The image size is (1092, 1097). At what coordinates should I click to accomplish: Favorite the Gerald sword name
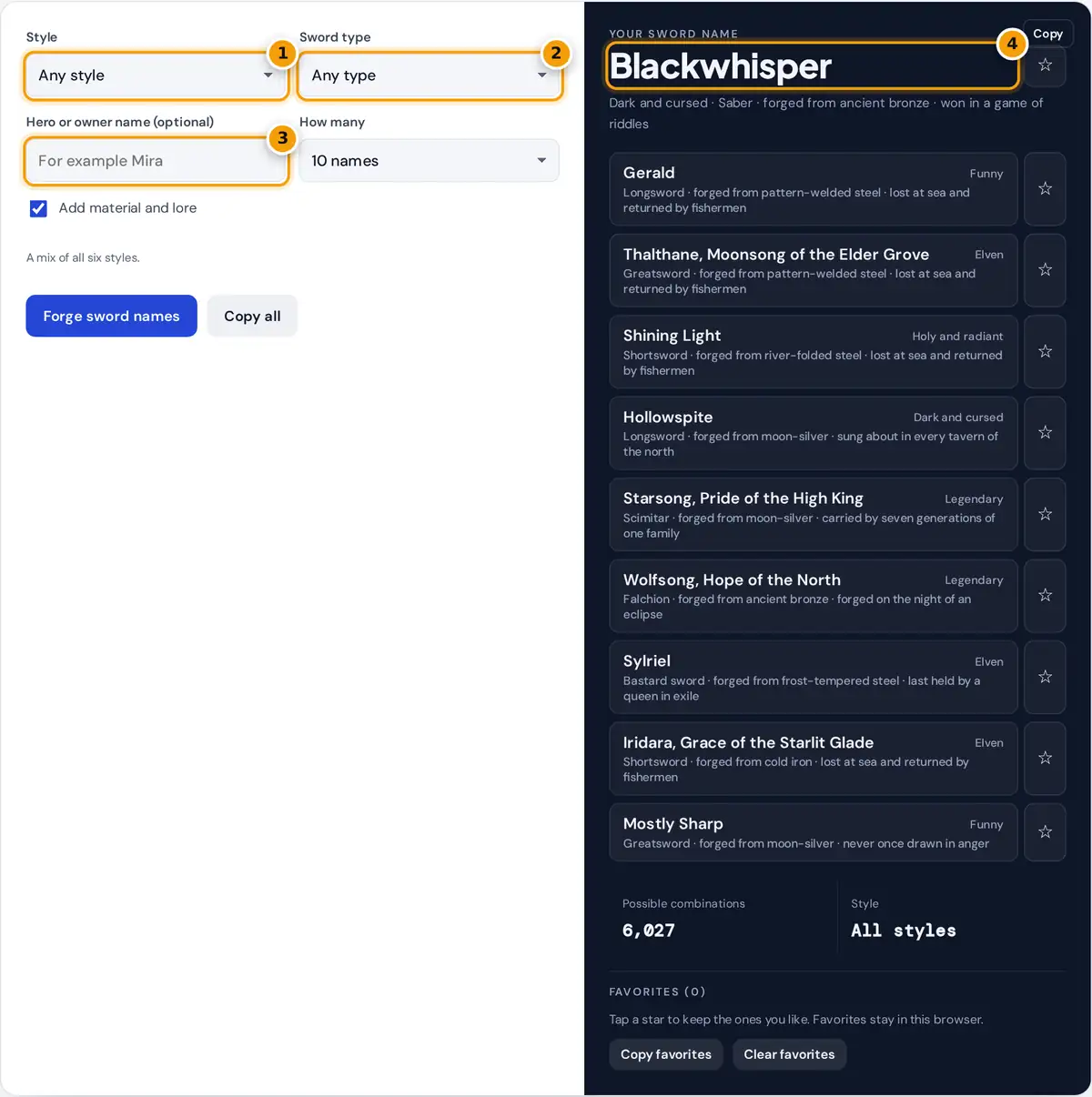[x=1045, y=189]
